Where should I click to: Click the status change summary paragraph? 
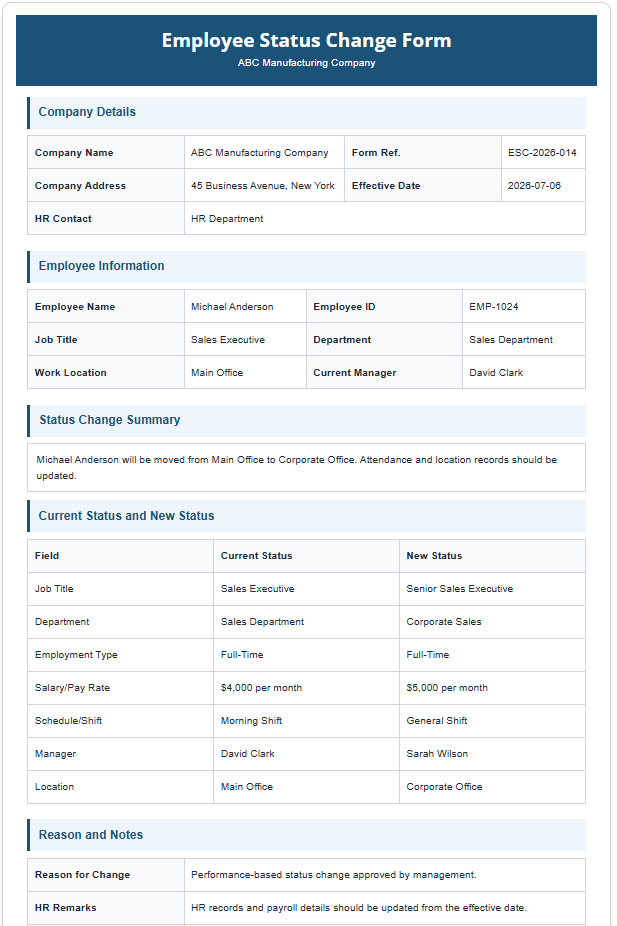coord(296,468)
